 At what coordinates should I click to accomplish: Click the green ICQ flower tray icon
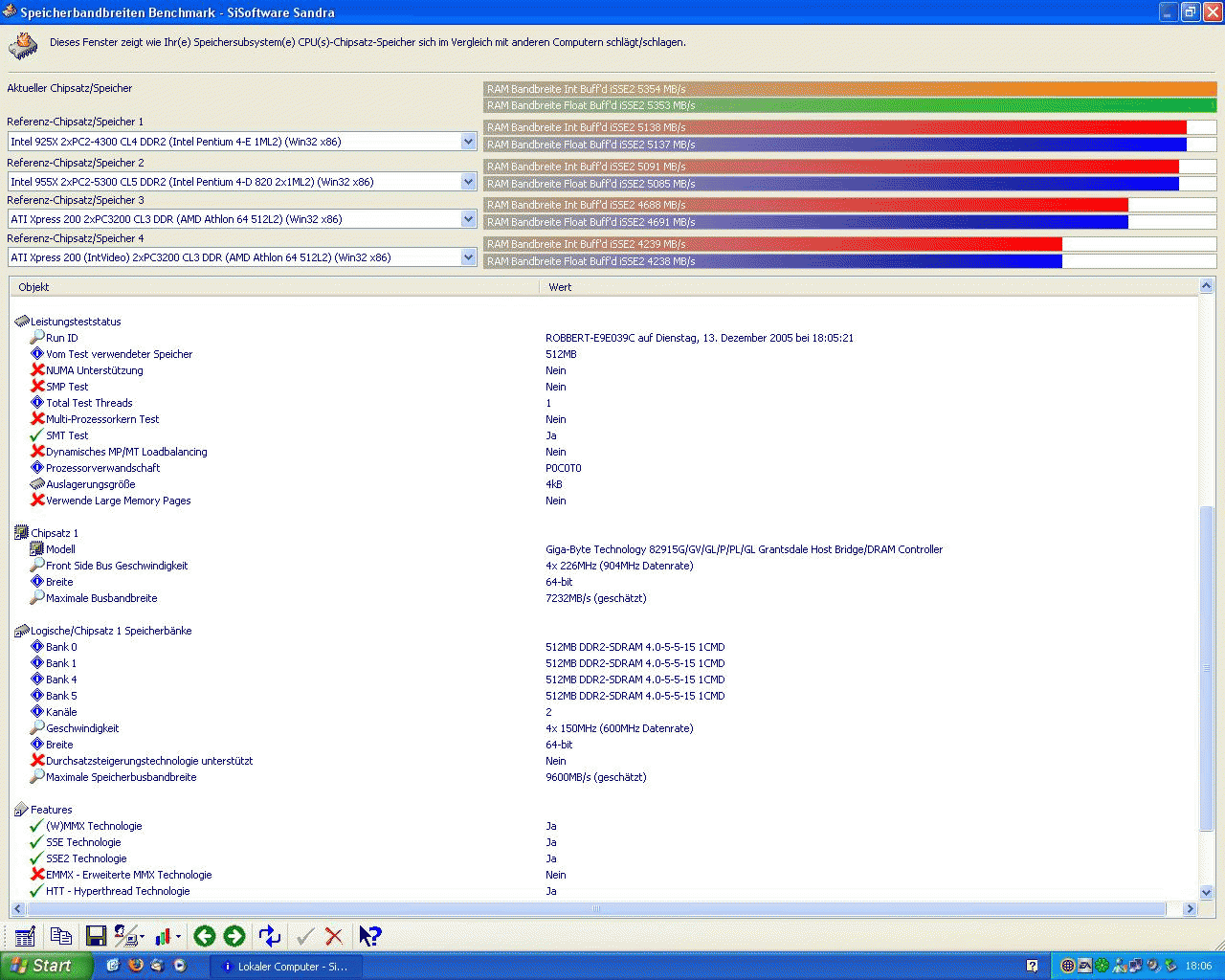coord(1102,966)
